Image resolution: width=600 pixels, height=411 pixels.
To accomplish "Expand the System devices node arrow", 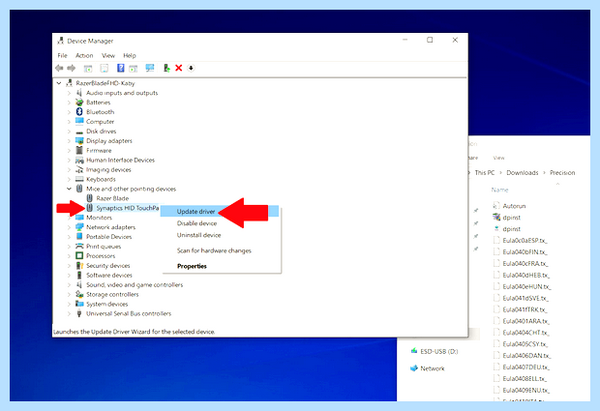I will (x=69, y=304).
